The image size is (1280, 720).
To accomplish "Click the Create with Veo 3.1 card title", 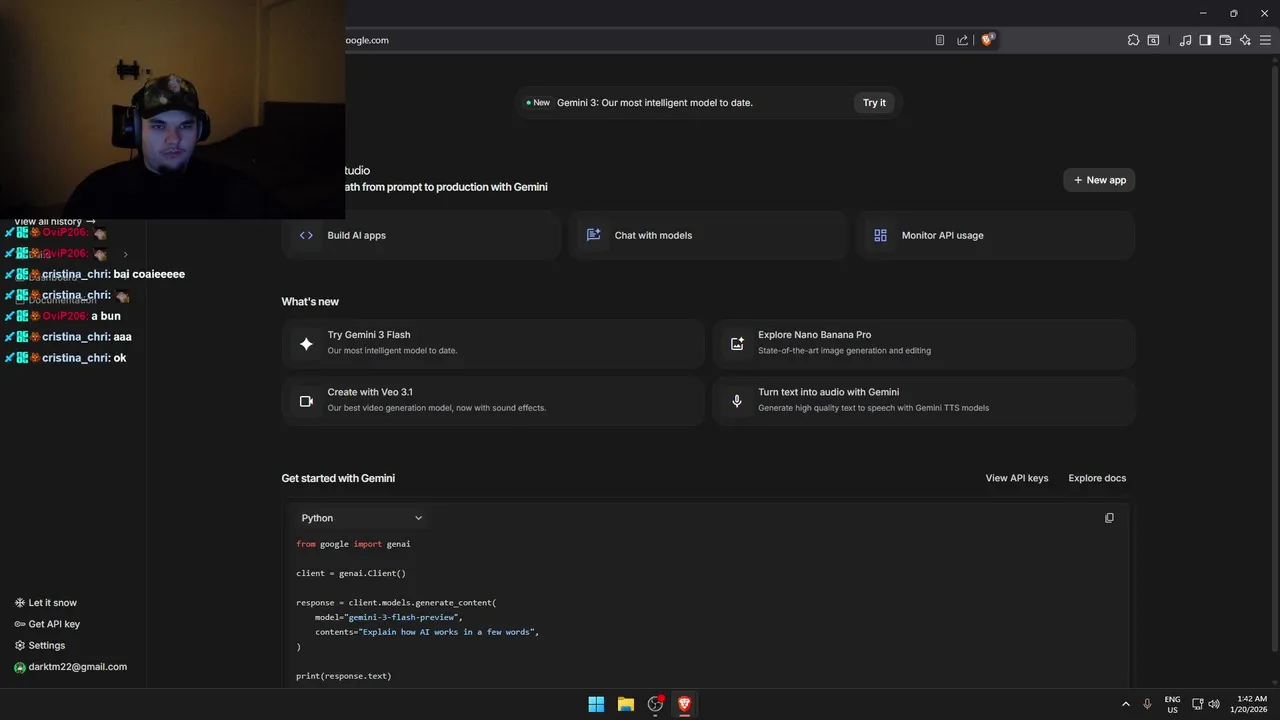I will (369, 392).
